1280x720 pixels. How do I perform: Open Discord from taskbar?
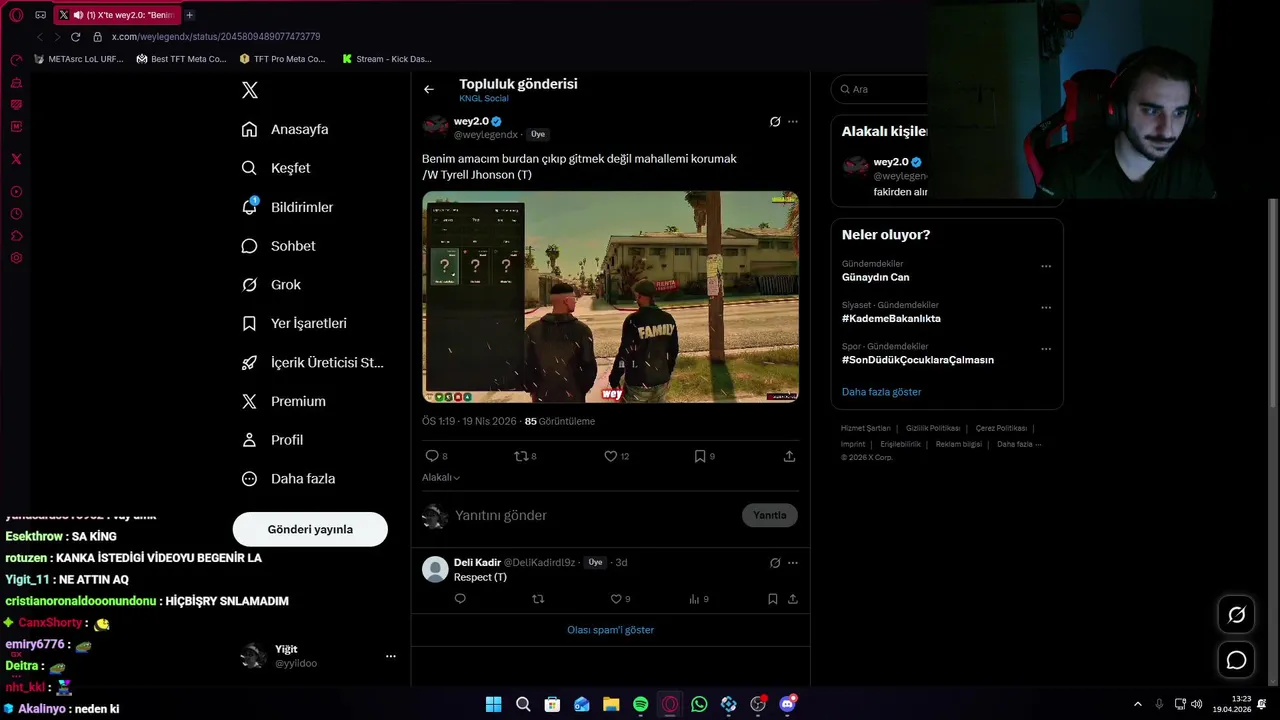click(787, 704)
